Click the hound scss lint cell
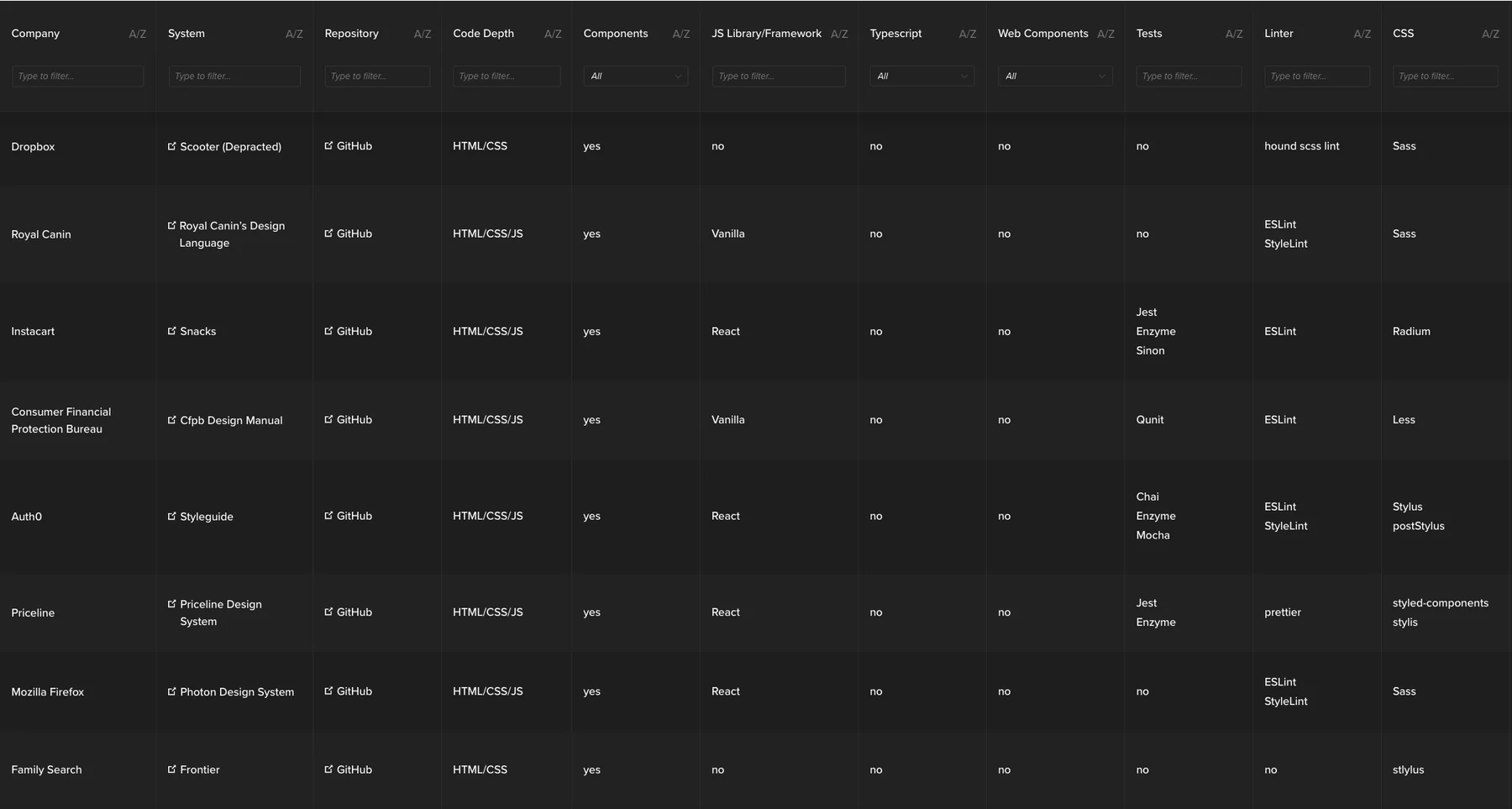This screenshot has width=1512, height=809. (1302, 145)
